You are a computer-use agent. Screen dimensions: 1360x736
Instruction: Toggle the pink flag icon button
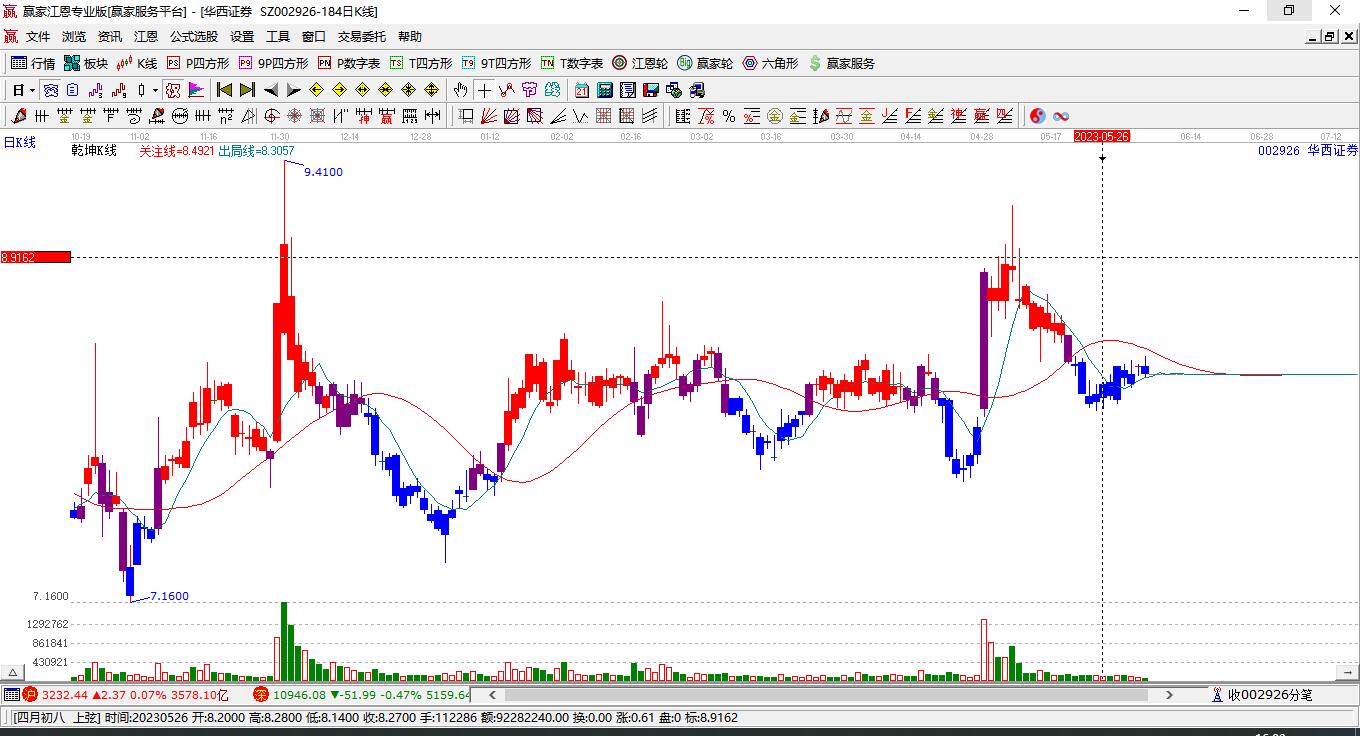[x=196, y=90]
